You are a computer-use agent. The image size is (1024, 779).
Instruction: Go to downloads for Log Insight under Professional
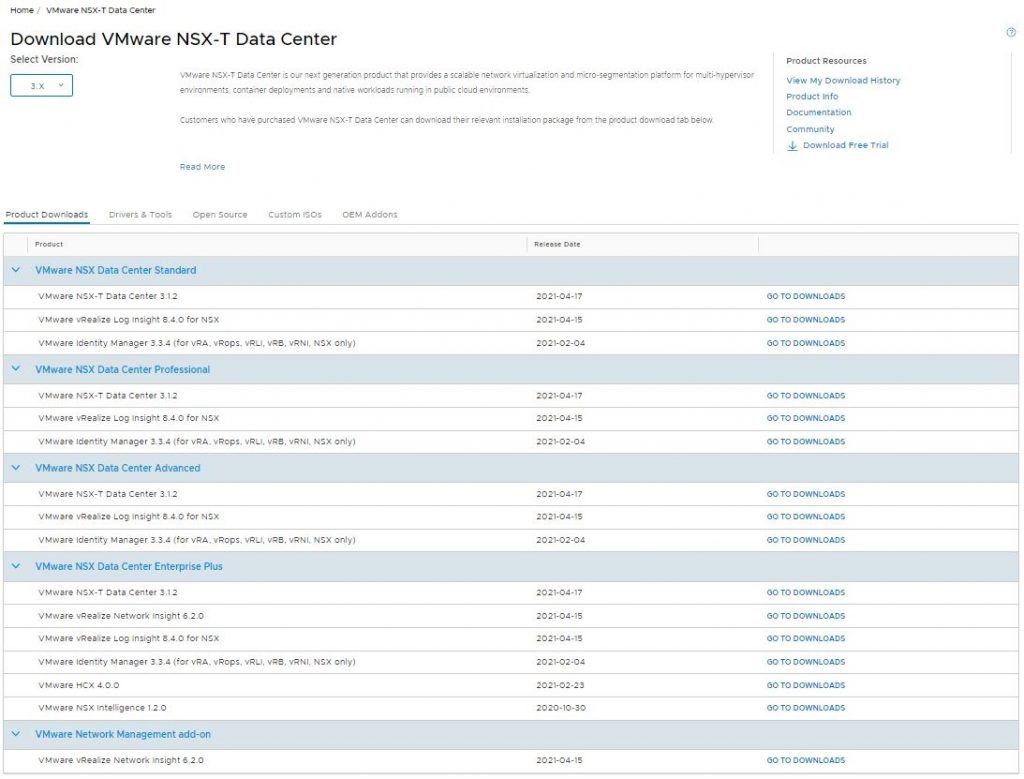tap(806, 418)
